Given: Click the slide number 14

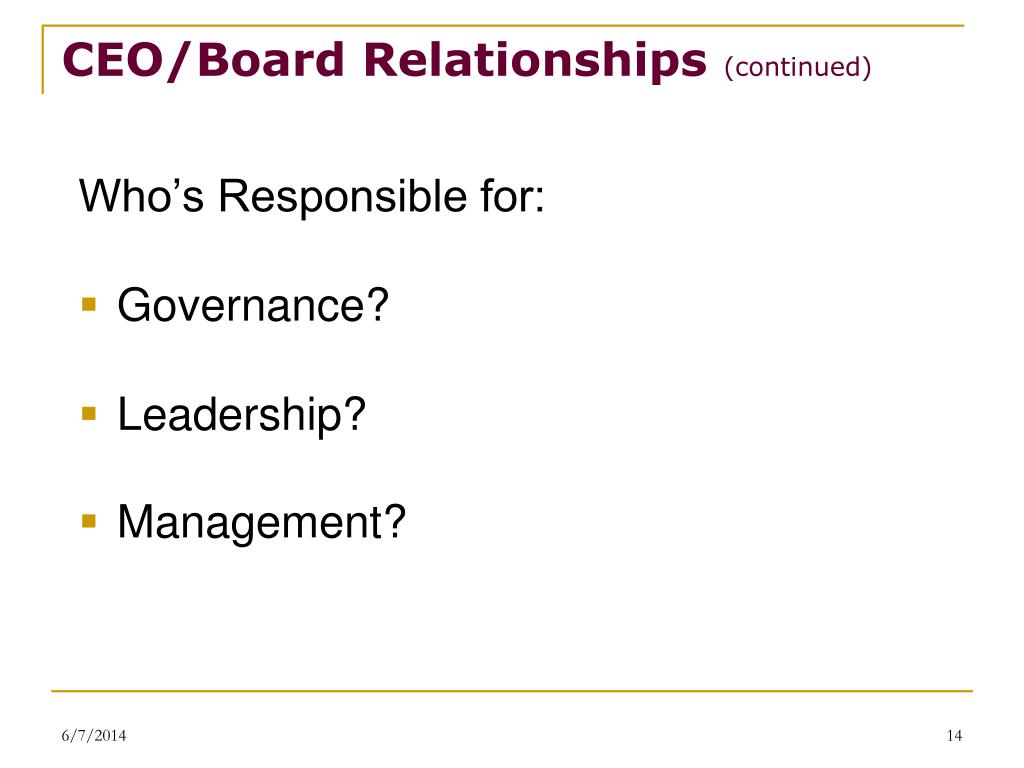Looking at the screenshot, I should 954,735.
